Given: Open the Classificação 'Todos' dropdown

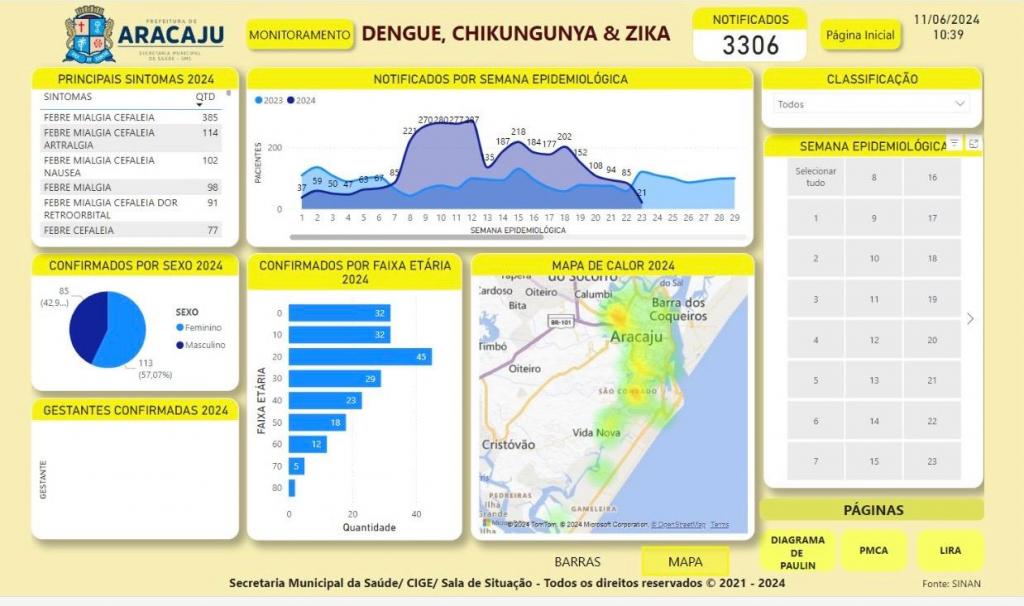Looking at the screenshot, I should tap(872, 104).
